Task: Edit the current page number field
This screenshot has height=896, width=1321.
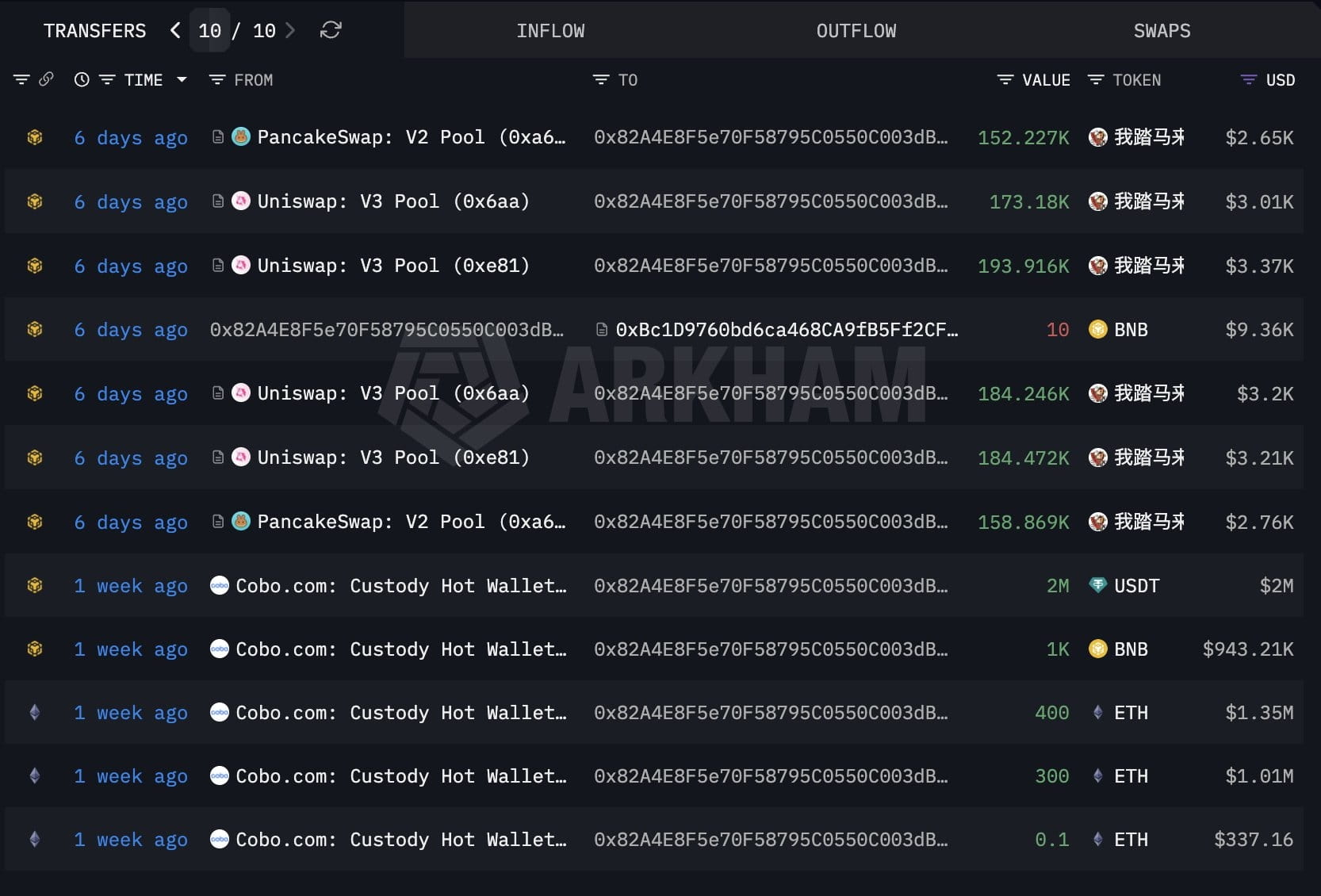Action: (x=209, y=31)
